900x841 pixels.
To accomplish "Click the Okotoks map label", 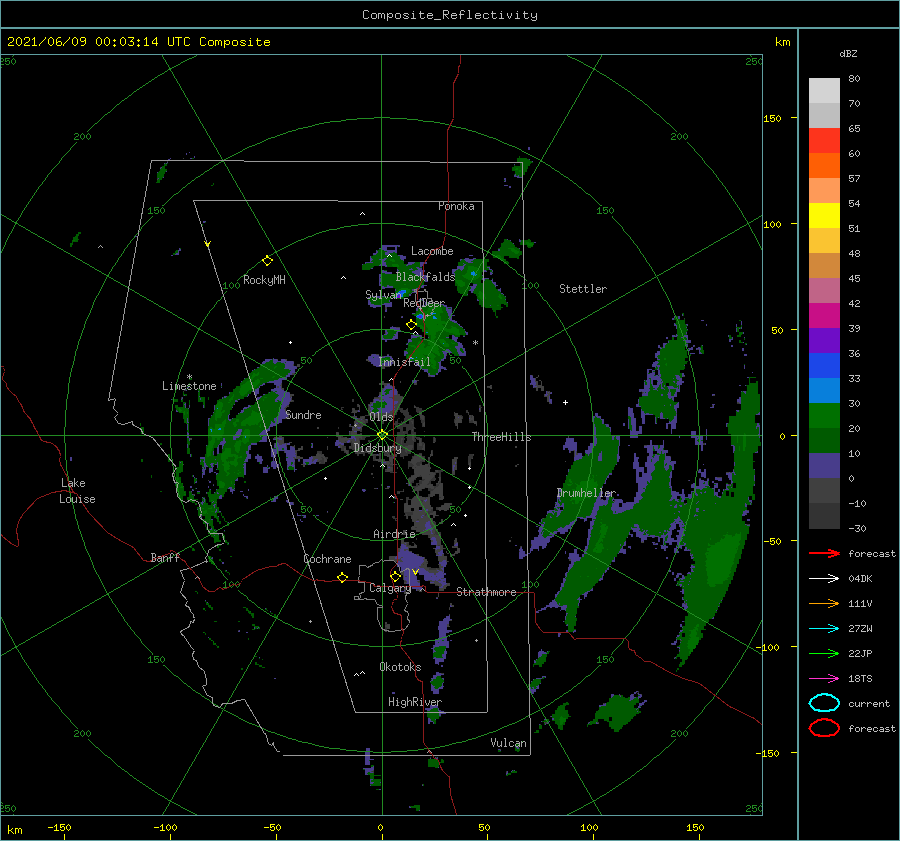I will 400,667.
